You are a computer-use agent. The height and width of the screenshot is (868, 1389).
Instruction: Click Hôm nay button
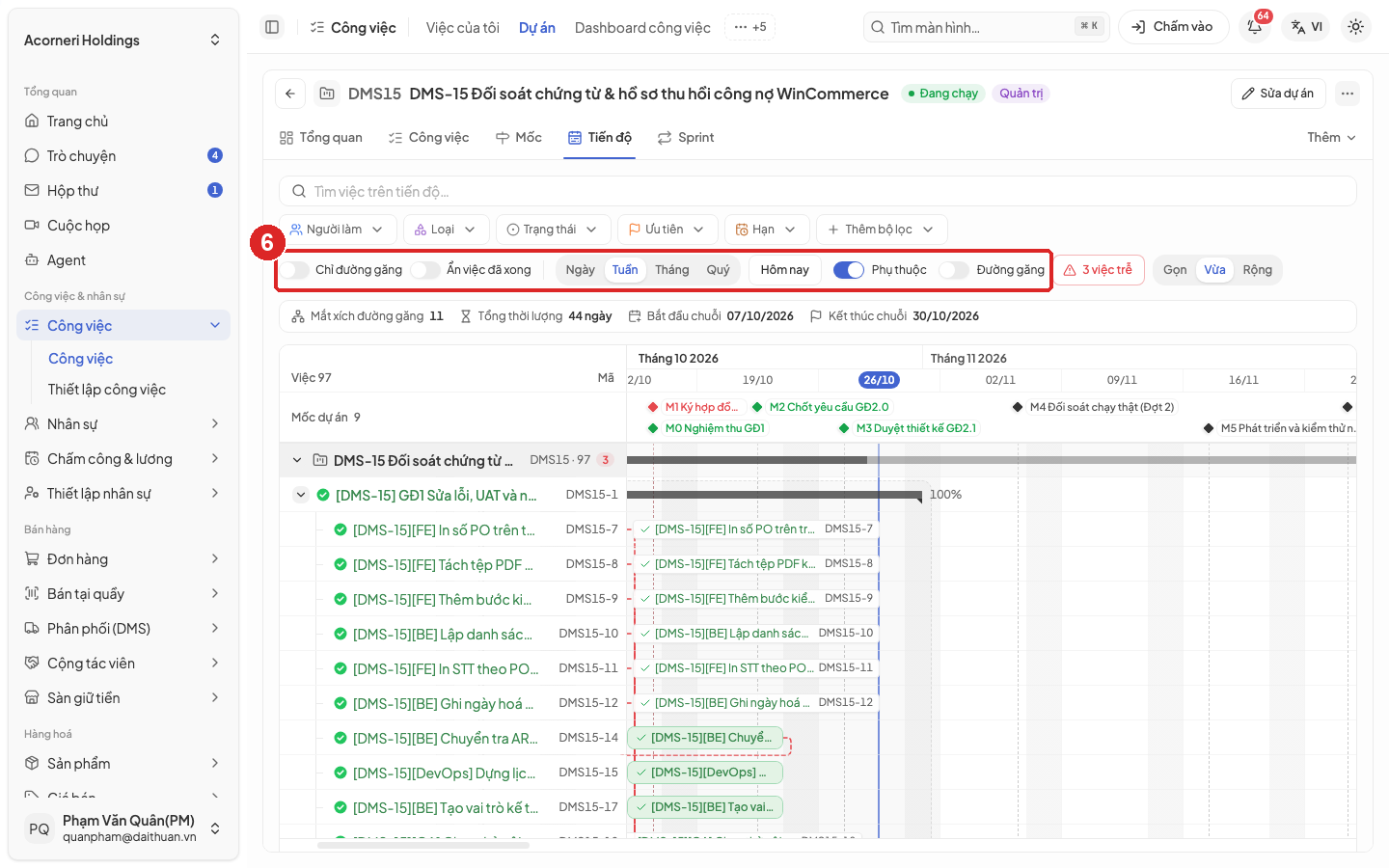tap(785, 270)
